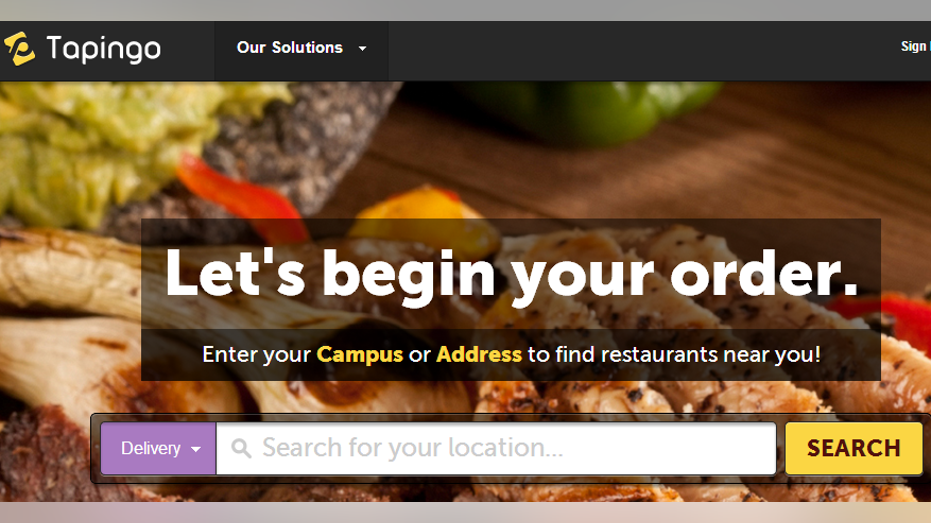Image resolution: width=931 pixels, height=523 pixels.
Task: Open the purple Delivery dropdown
Action: point(158,448)
